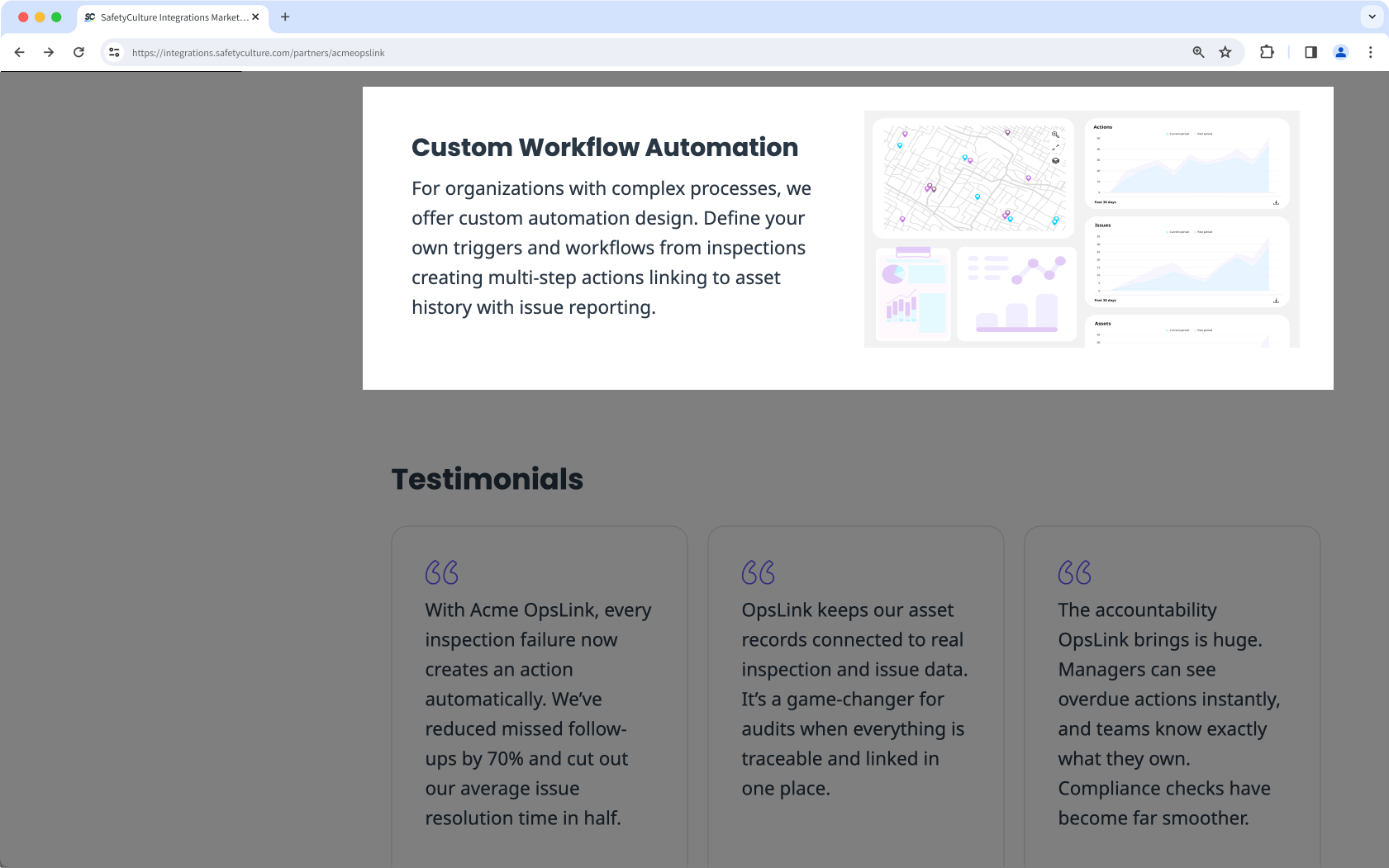Click the 'With Acme OpsLink' testimonial text
This screenshot has height=868, width=1389.
[x=539, y=714]
